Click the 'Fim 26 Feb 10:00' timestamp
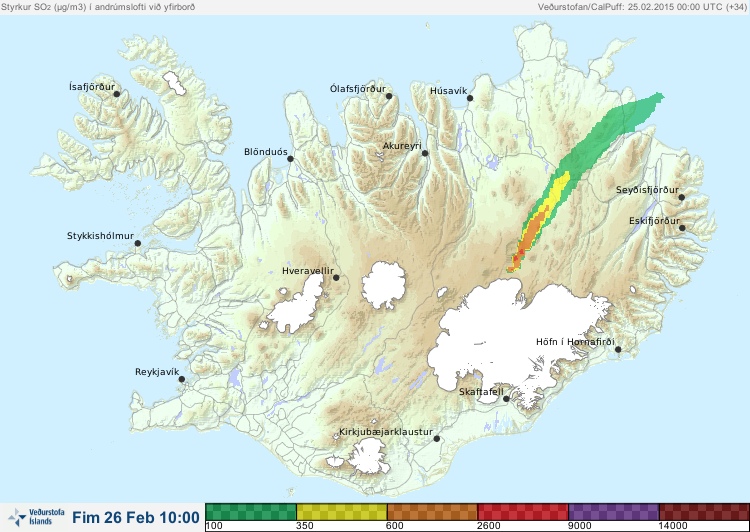 click(x=136, y=517)
